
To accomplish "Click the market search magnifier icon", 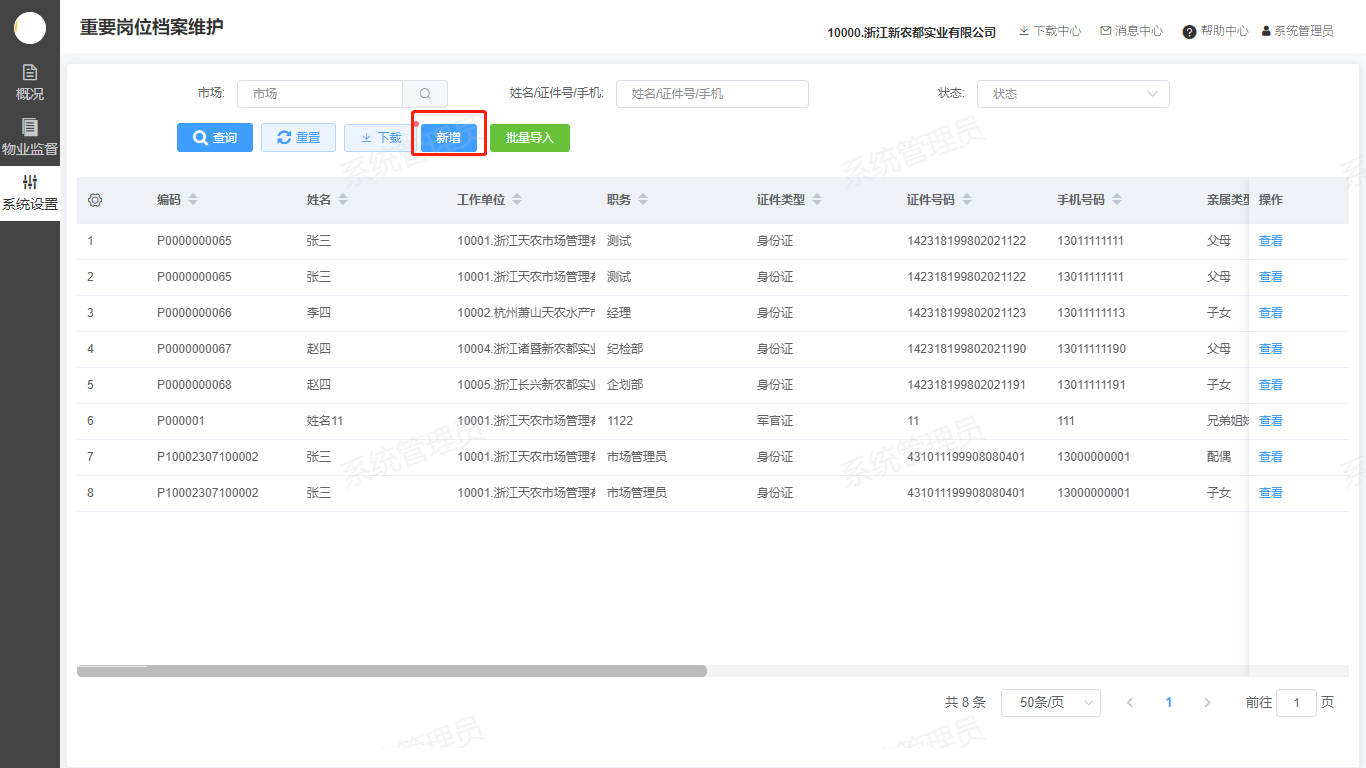I will [x=425, y=94].
